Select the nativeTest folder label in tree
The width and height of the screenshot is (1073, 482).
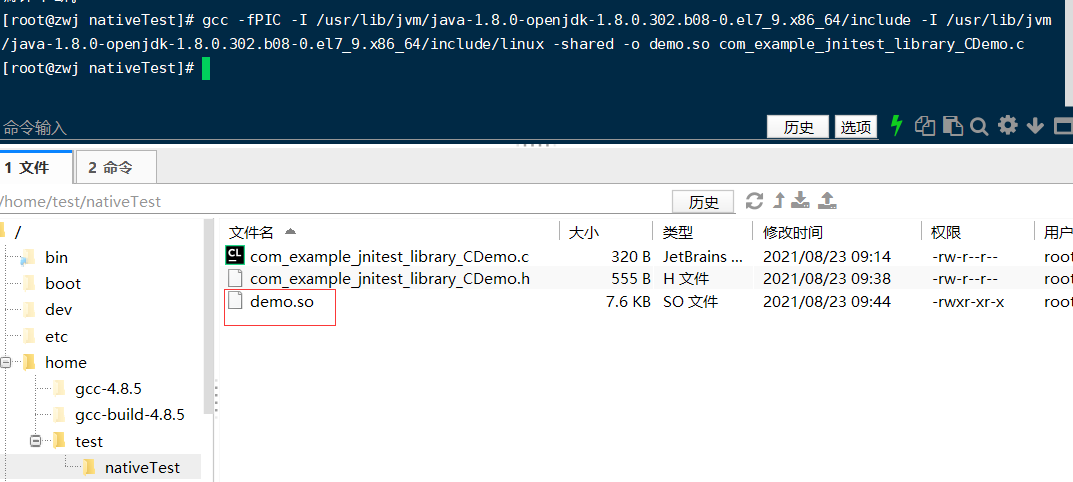tap(142, 468)
